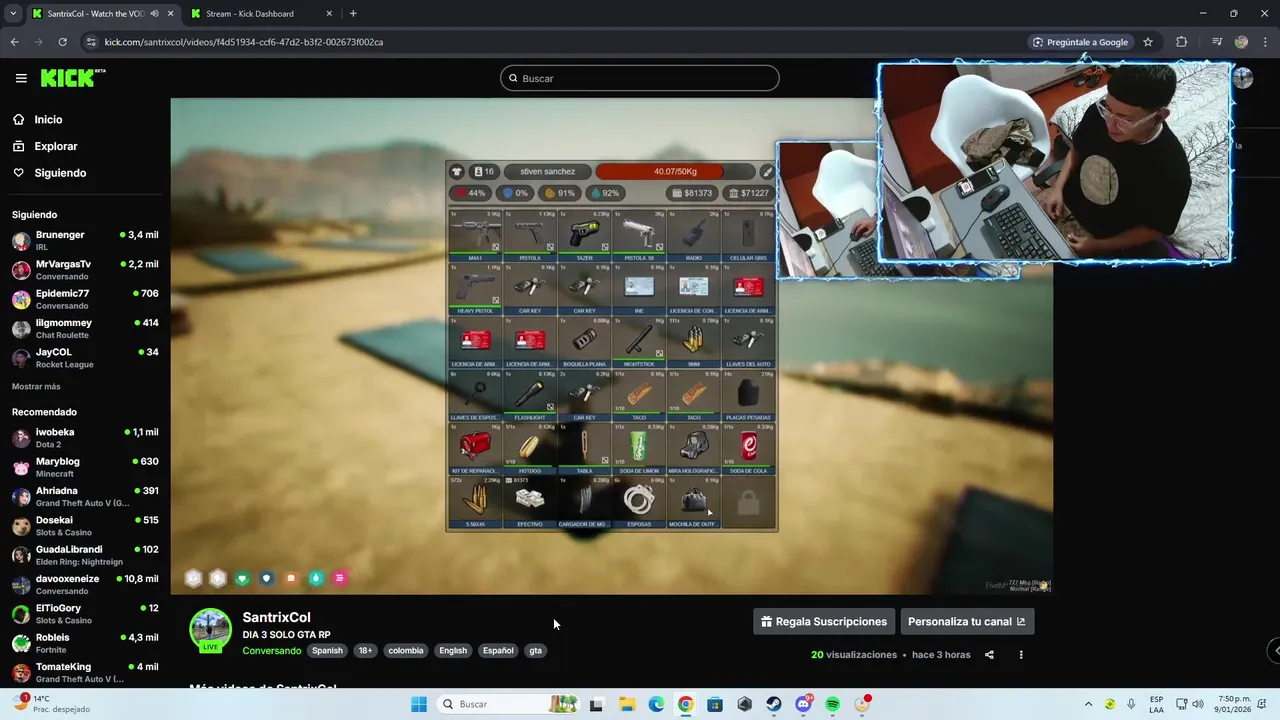Open the Kick hamburger sidebar menu
Screen dimensions: 1280x720
click(x=21, y=78)
